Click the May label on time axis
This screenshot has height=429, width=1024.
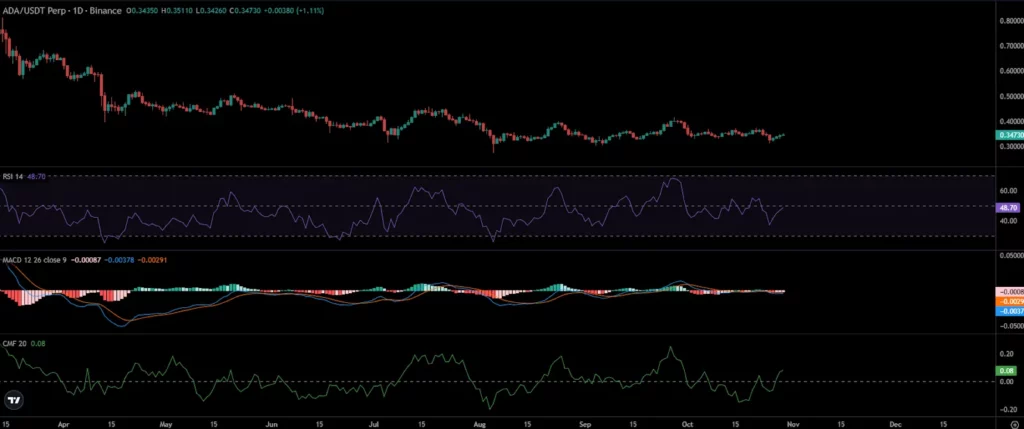166,423
